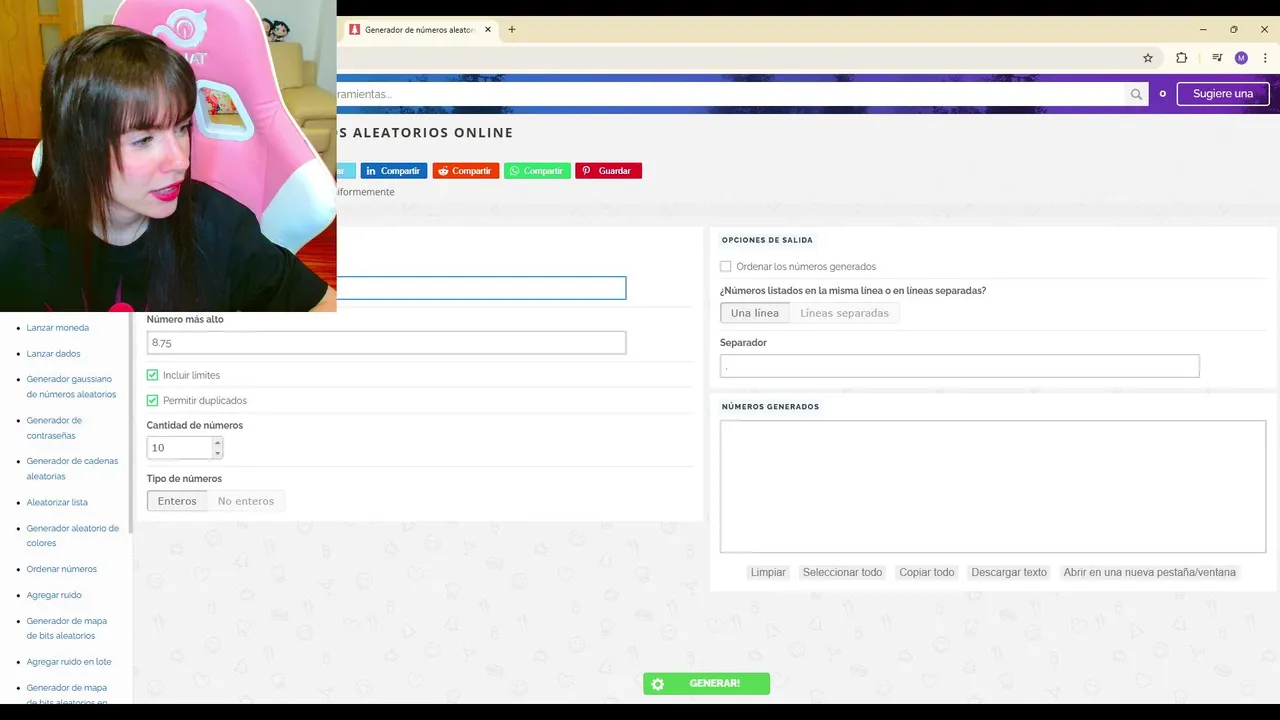The height and width of the screenshot is (720, 1280).
Task: Open Generador de cadenas aleatorias link
Action: click(72, 469)
